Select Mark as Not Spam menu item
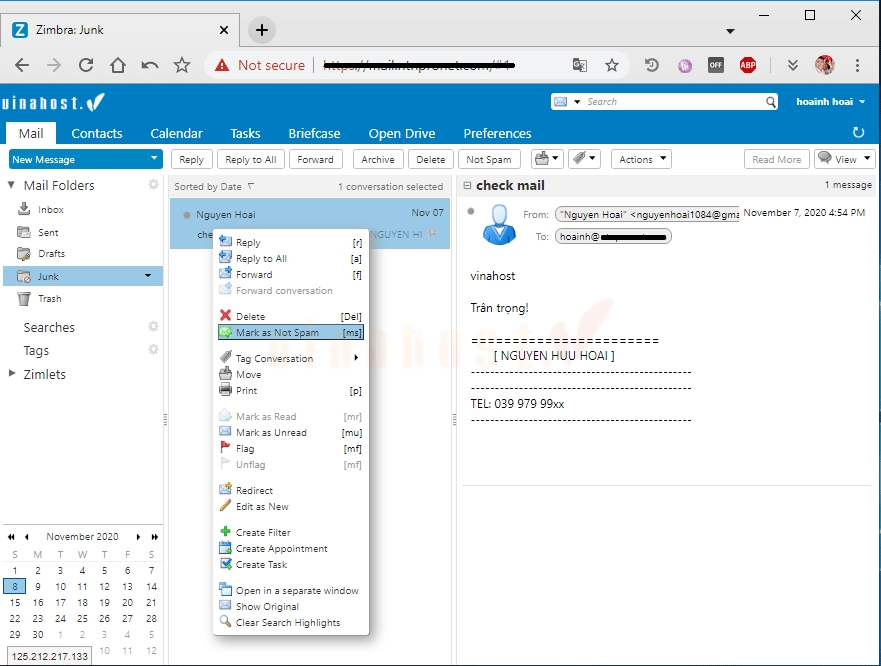 [290, 332]
